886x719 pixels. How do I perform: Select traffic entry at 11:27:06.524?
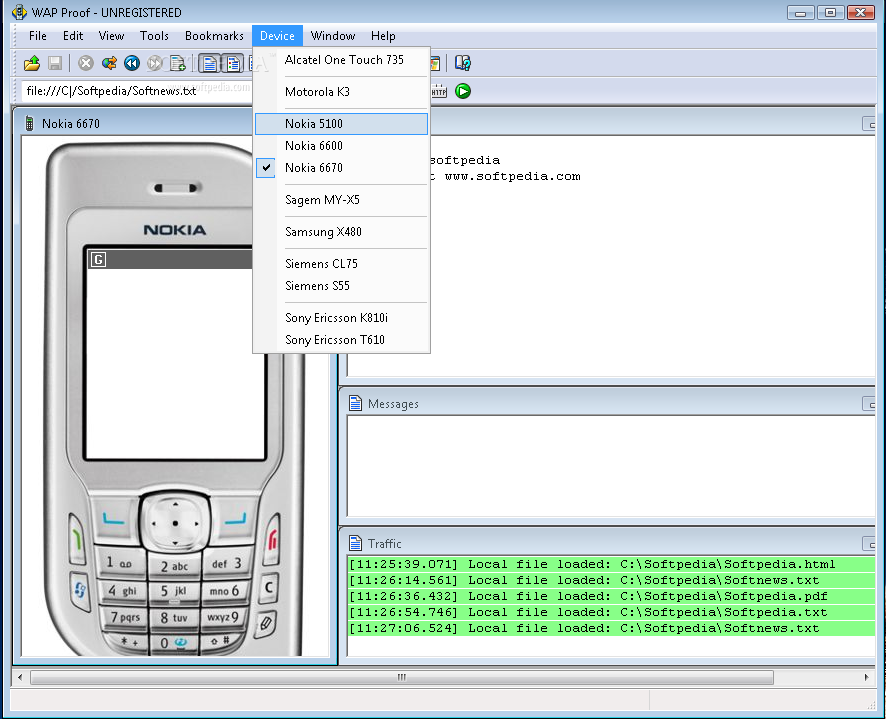611,628
